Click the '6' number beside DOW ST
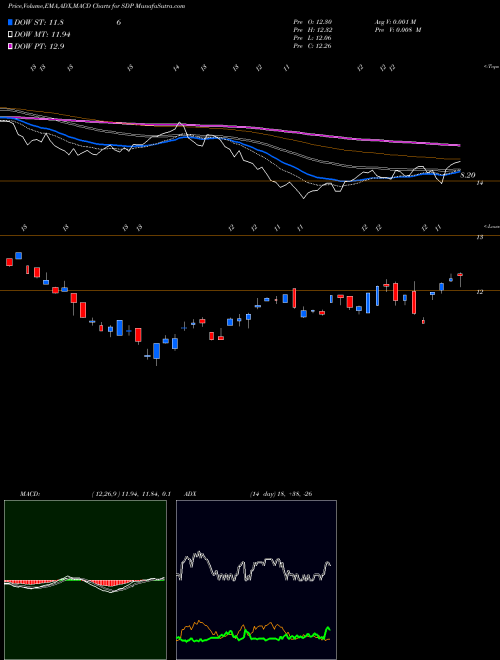 coord(119,22)
